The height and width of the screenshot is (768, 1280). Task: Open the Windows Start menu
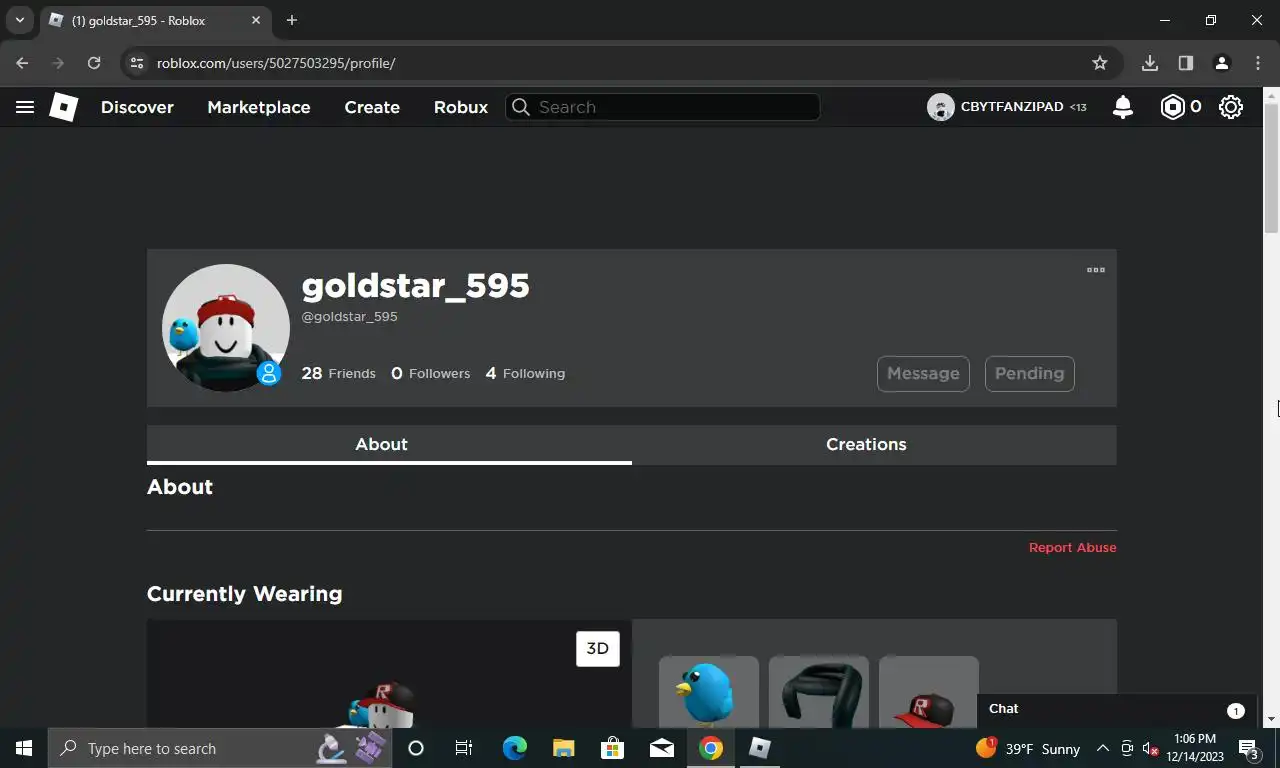point(24,748)
